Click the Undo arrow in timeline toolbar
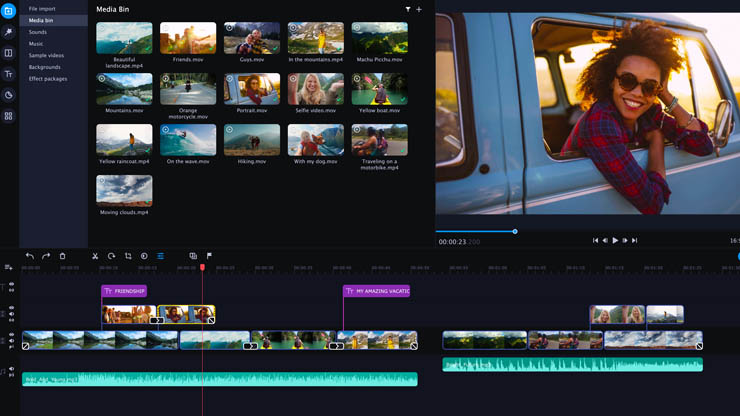The height and width of the screenshot is (416, 740). 30,256
